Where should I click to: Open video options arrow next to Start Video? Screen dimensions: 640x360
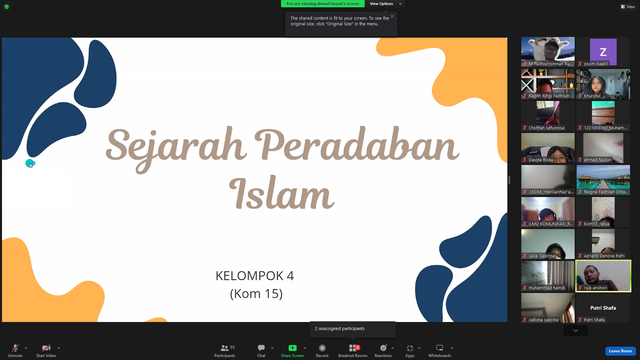coord(59,348)
